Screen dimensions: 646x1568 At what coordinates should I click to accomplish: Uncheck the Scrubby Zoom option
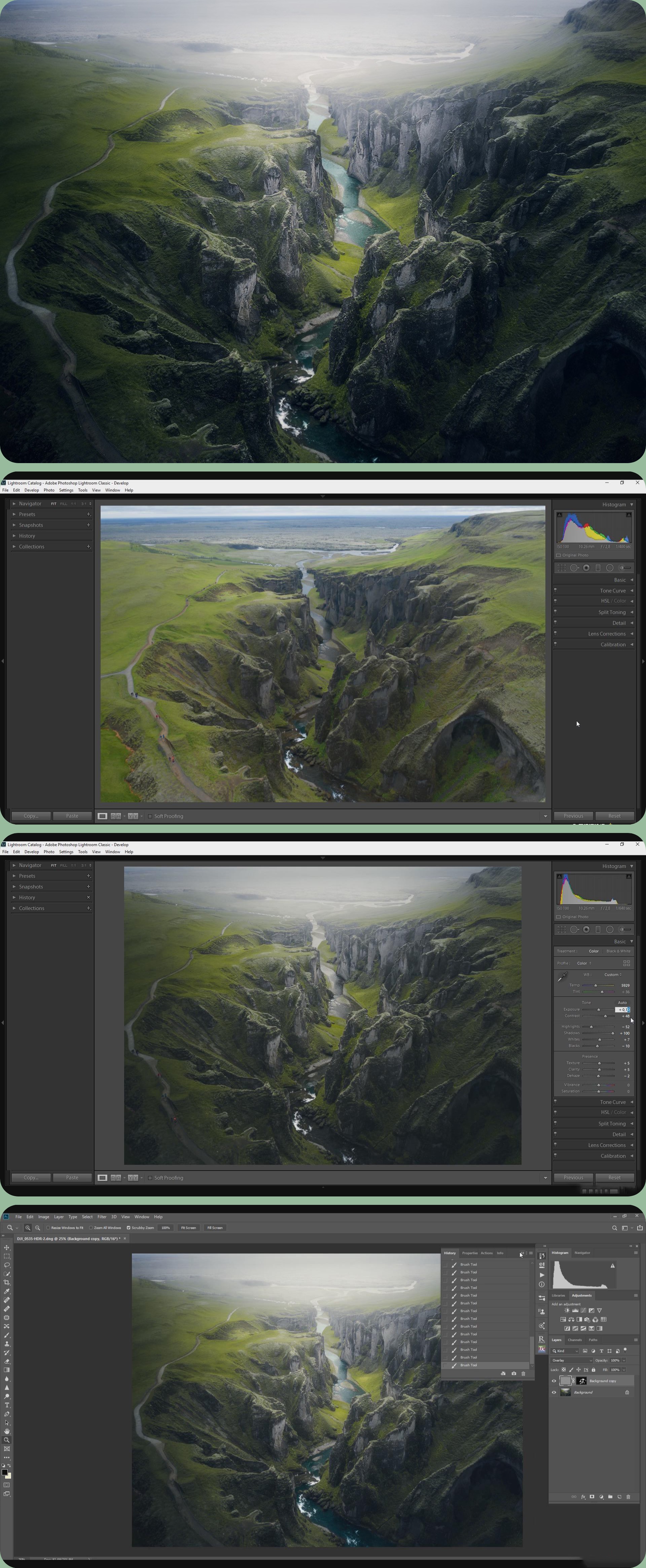(x=128, y=1228)
